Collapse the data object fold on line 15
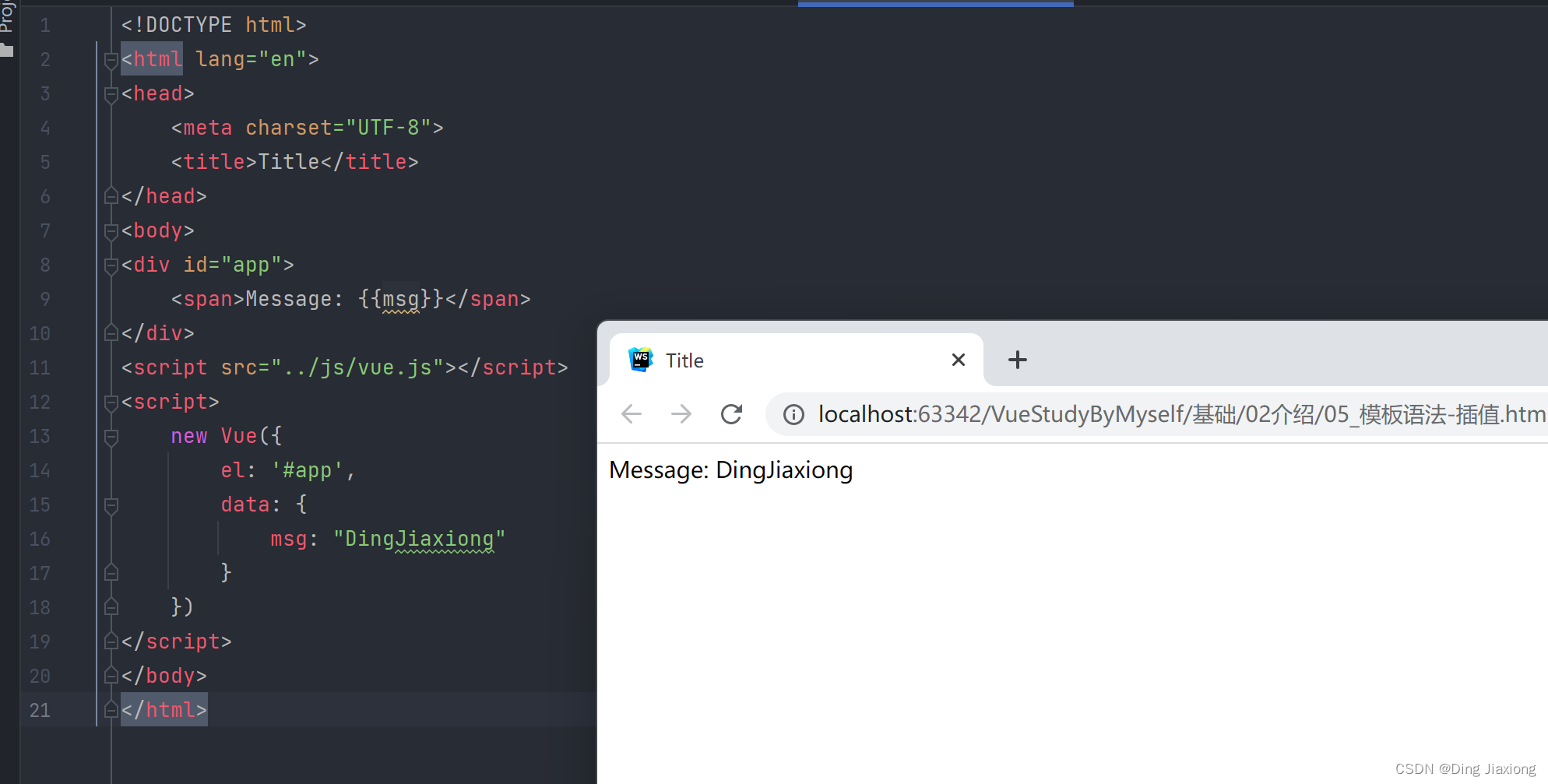This screenshot has width=1548, height=784. click(x=111, y=505)
